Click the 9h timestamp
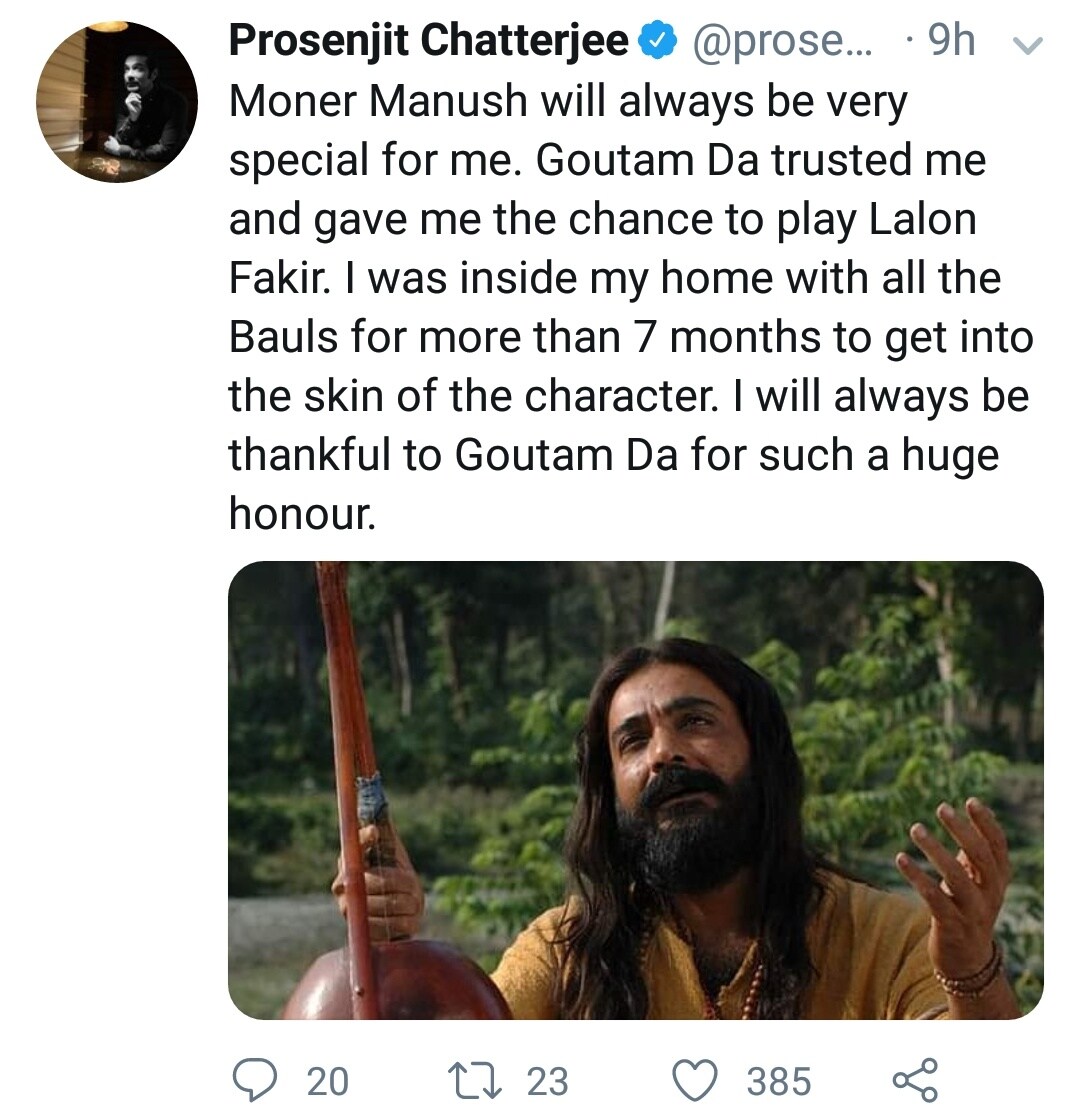This screenshot has height=1117, width=1080. click(952, 41)
